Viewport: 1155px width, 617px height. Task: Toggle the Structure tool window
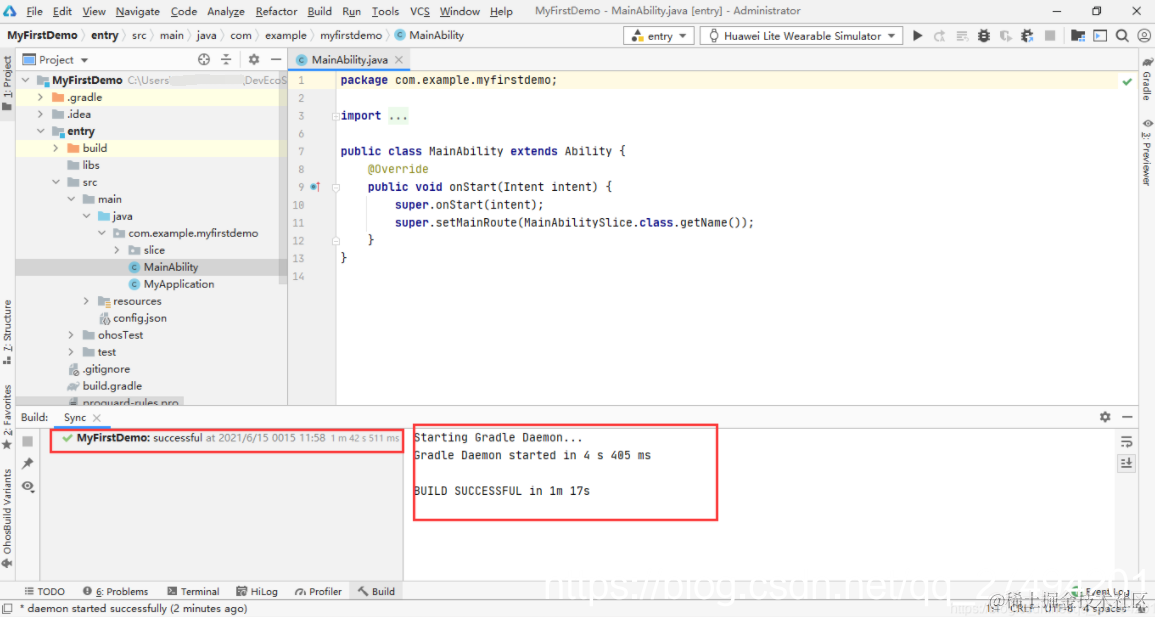(7, 331)
